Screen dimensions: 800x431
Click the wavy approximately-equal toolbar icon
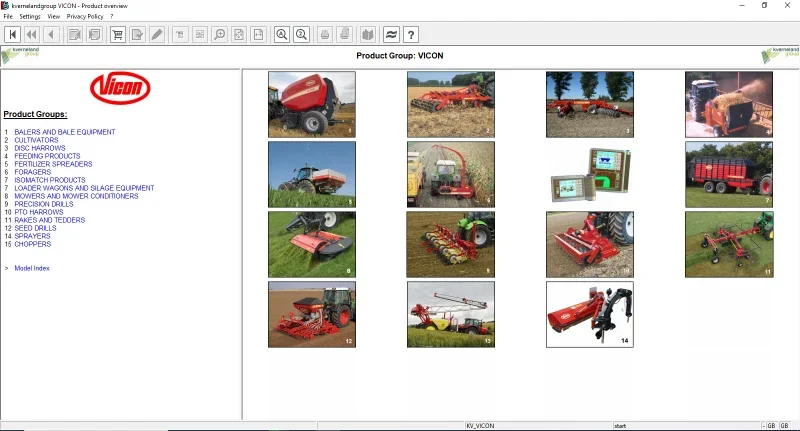(391, 35)
